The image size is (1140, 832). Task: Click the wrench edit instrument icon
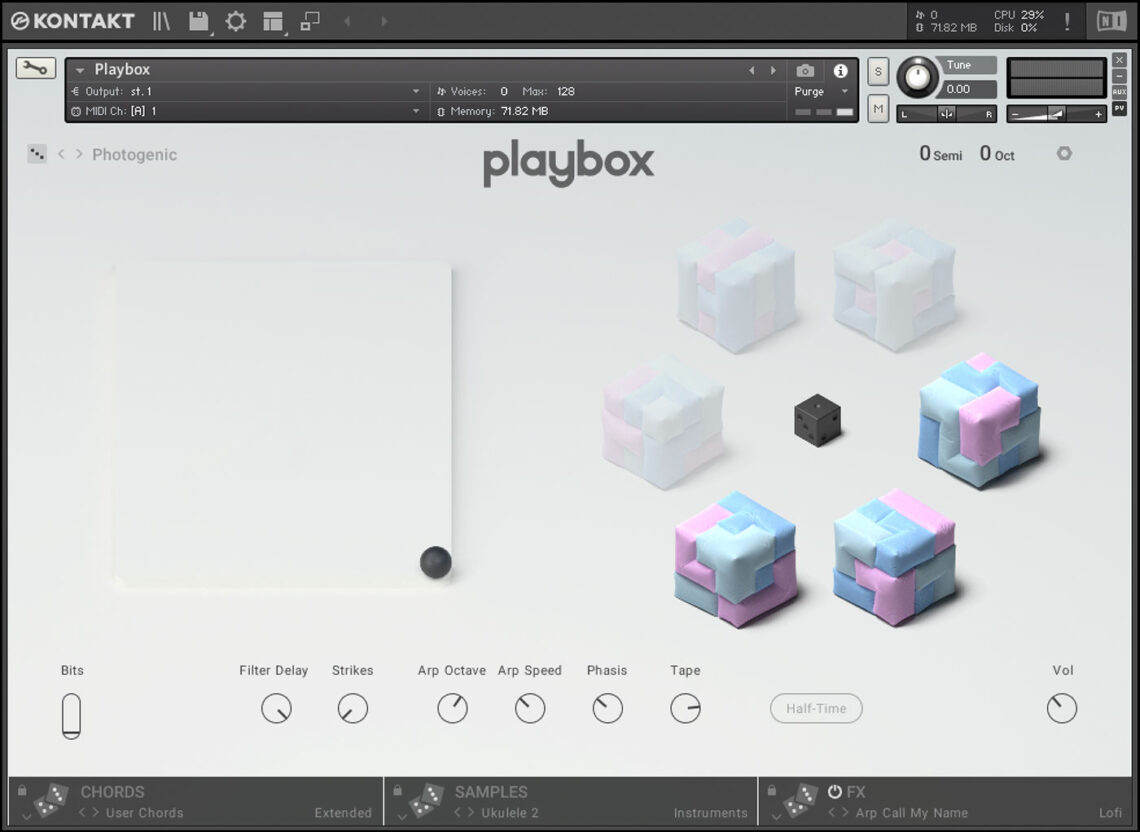click(x=35, y=68)
